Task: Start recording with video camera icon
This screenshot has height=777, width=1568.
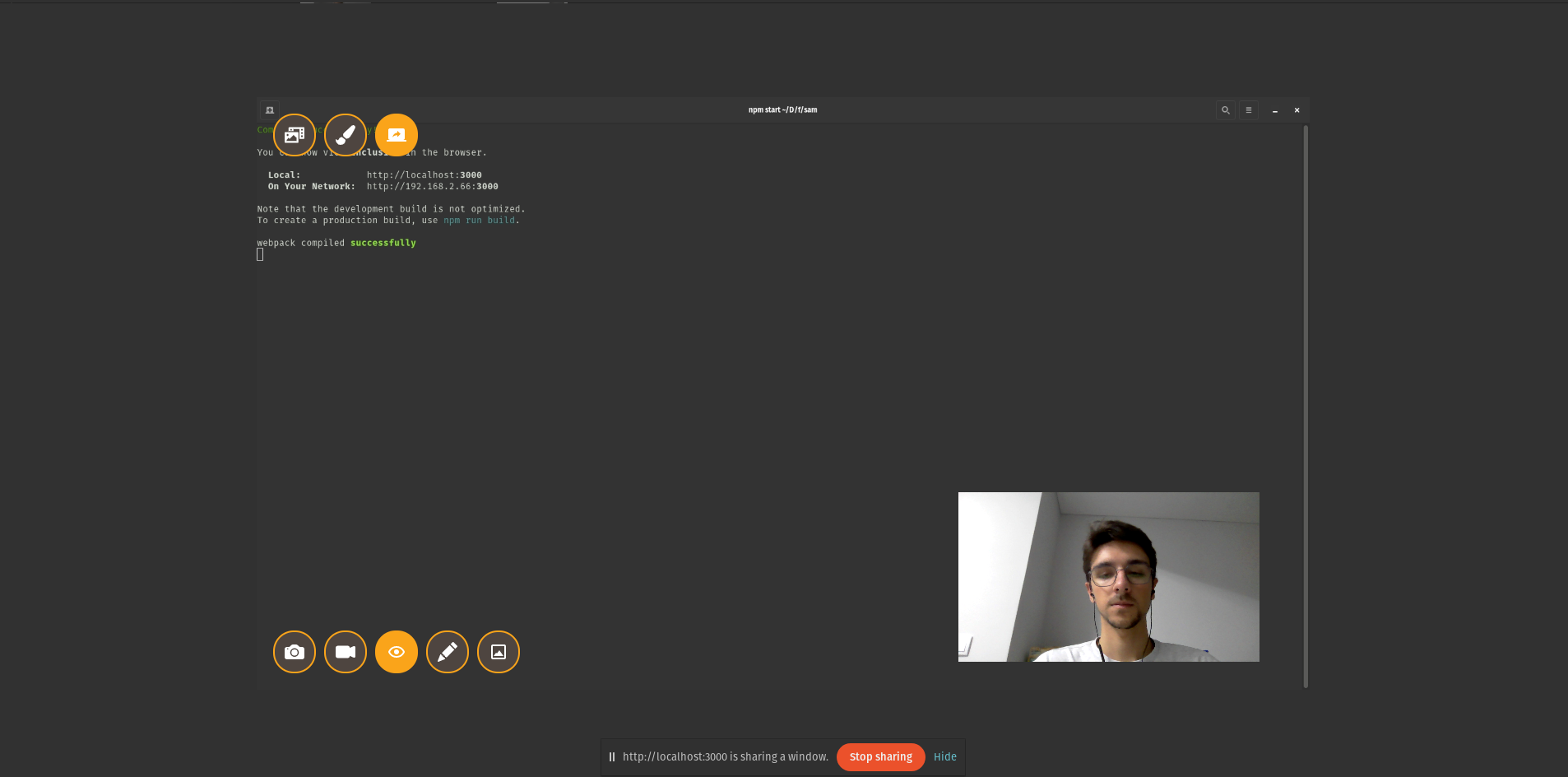Action: pos(346,652)
